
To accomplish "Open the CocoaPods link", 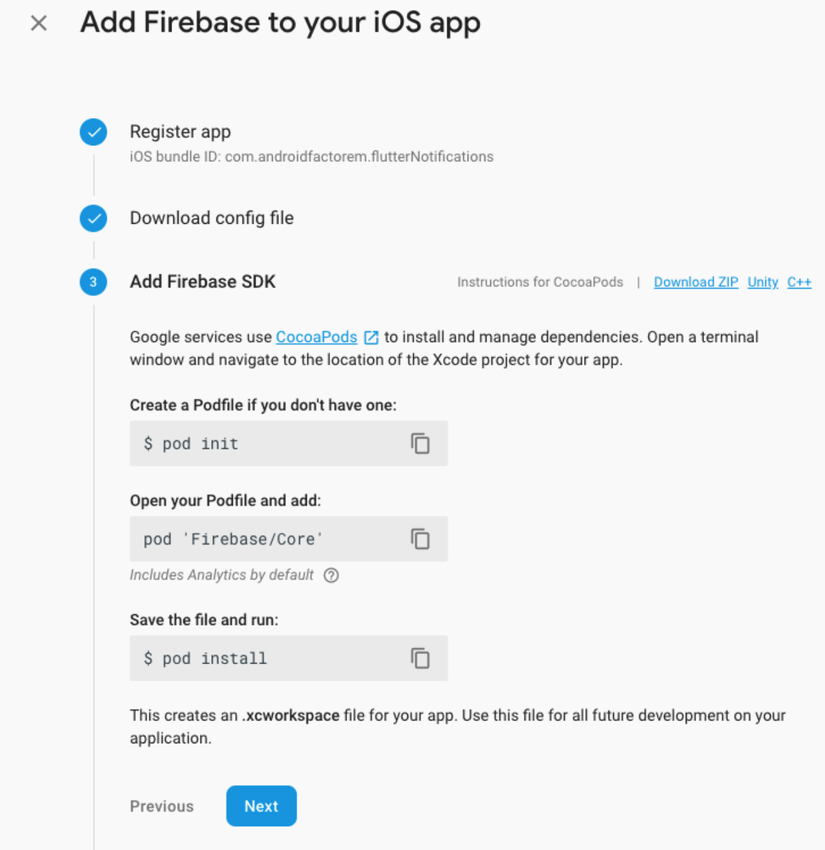I will tap(316, 337).
